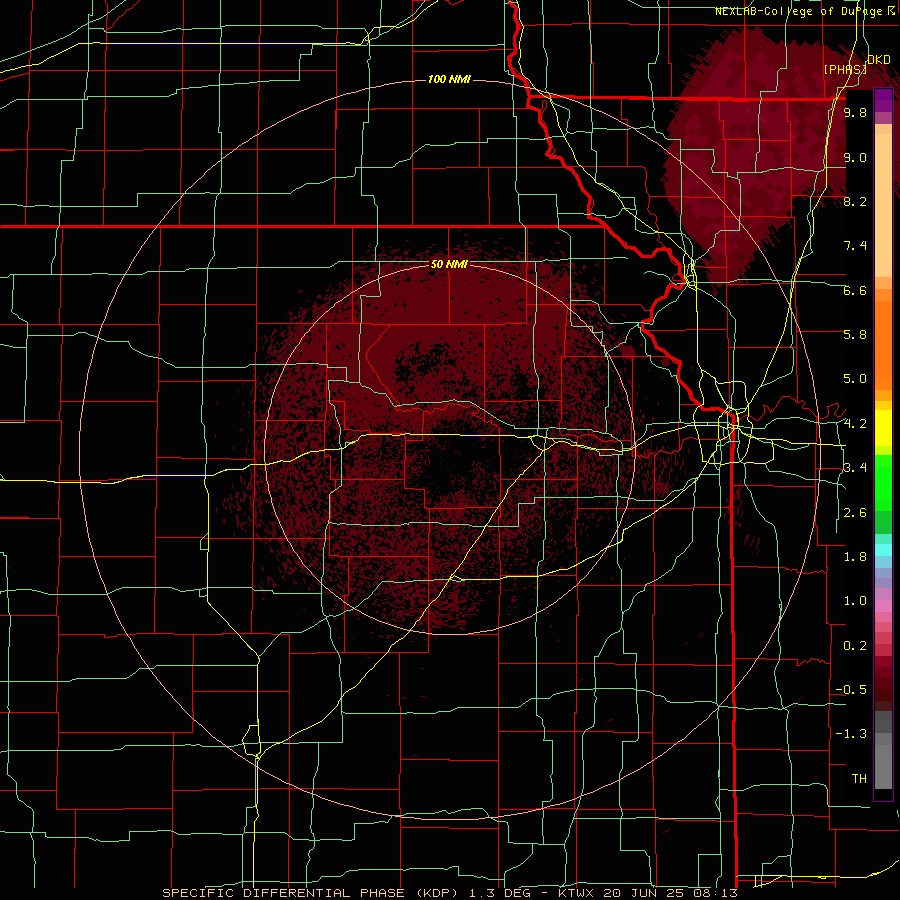This screenshot has height=900, width=900.
Task: Select the 7.4 scale value
Action: click(855, 246)
